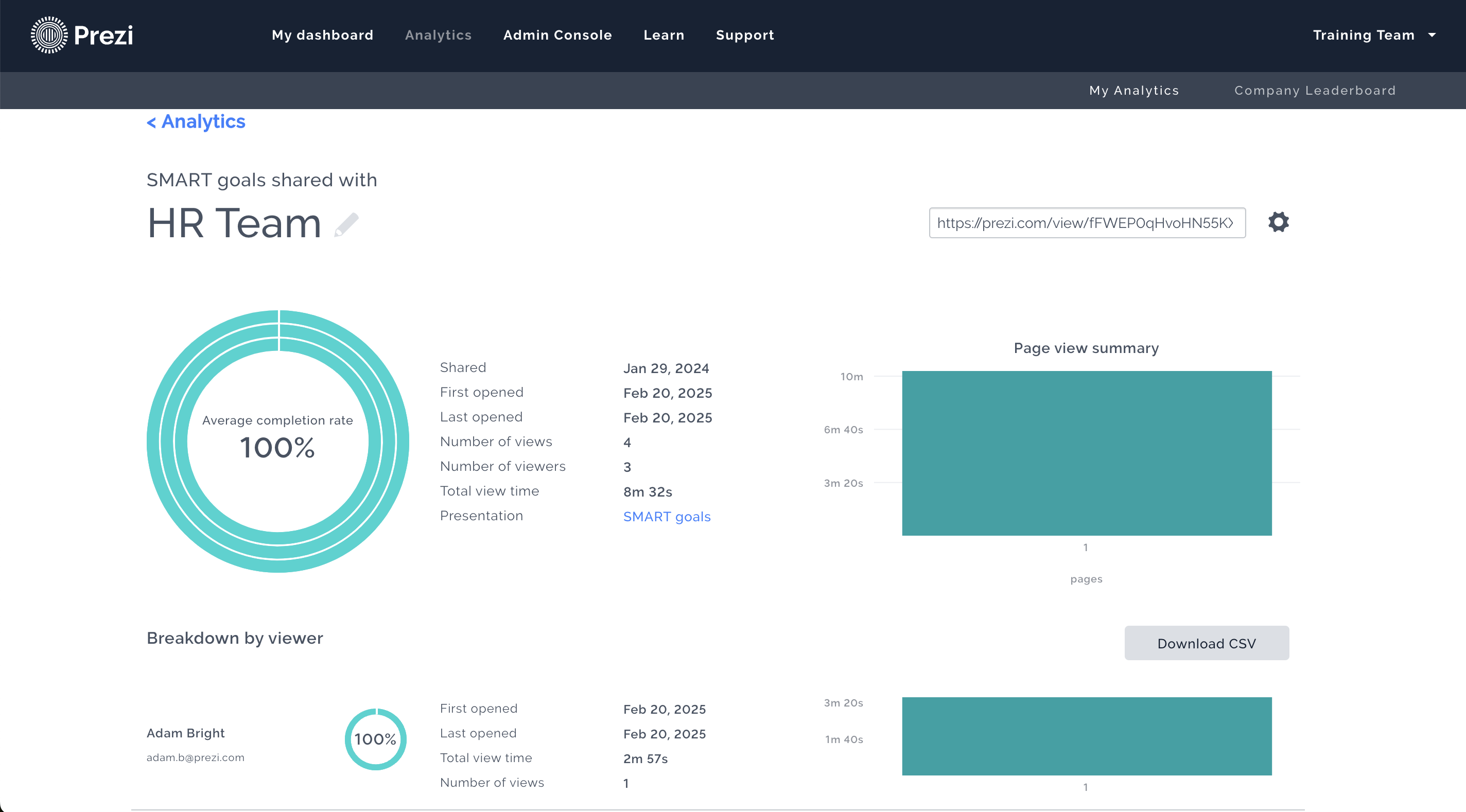1466x812 pixels.
Task: Click the Download CSV button
Action: click(1206, 643)
